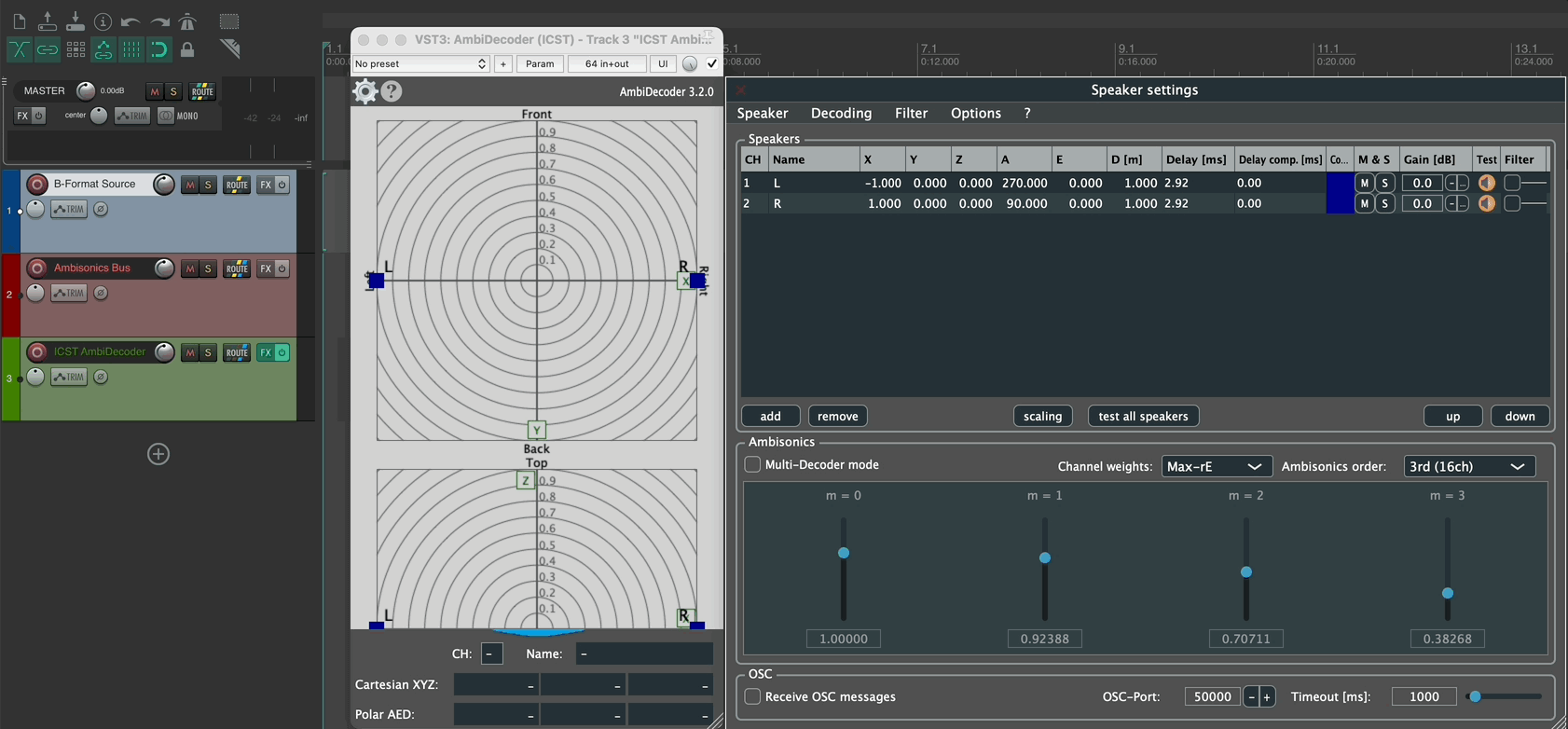Open routing for Ambisonics Bus track
1568x729 pixels.
[x=237, y=268]
